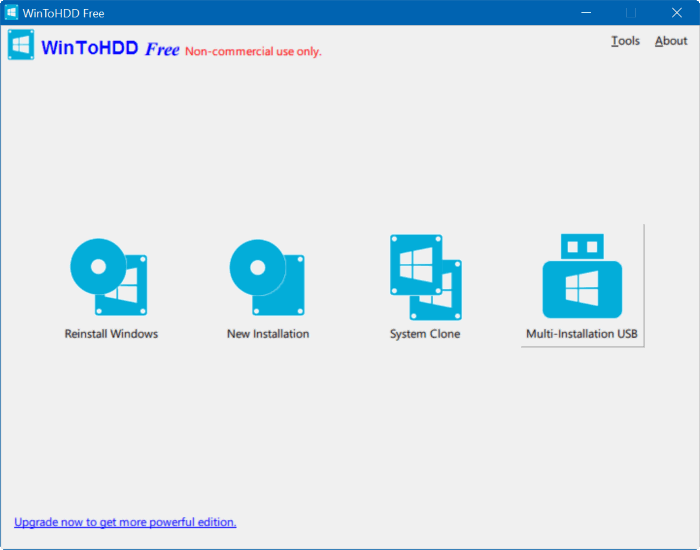Image resolution: width=700 pixels, height=550 pixels.
Task: Choose the Multi-Installation USB drive icon
Action: [582, 276]
